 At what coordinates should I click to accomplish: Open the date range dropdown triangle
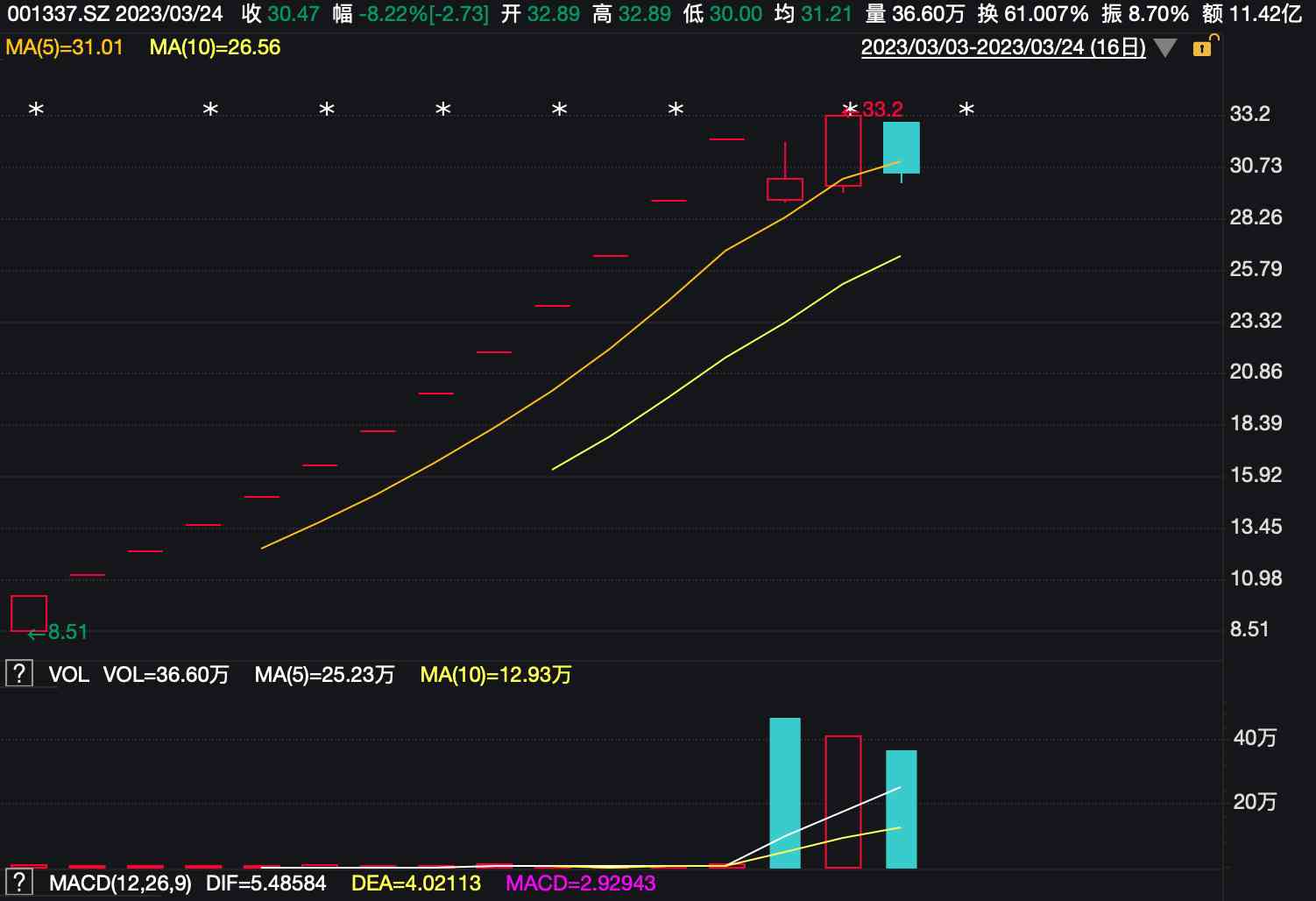pyautogui.click(x=1165, y=48)
